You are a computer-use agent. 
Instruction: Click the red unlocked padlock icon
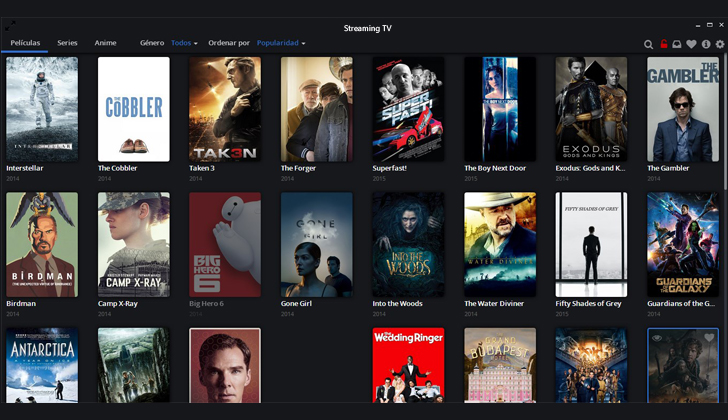[663, 44]
